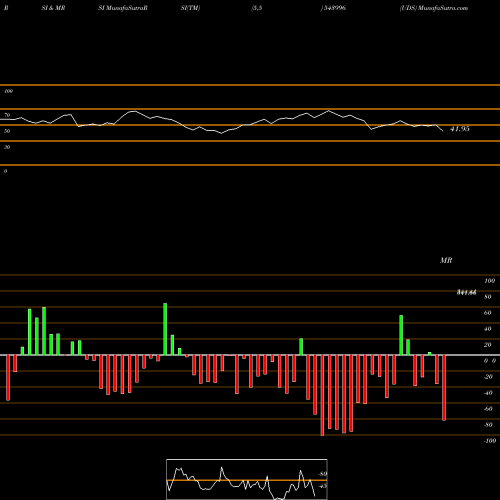
Task: Click the 'MR' panel title
Action: [446, 260]
